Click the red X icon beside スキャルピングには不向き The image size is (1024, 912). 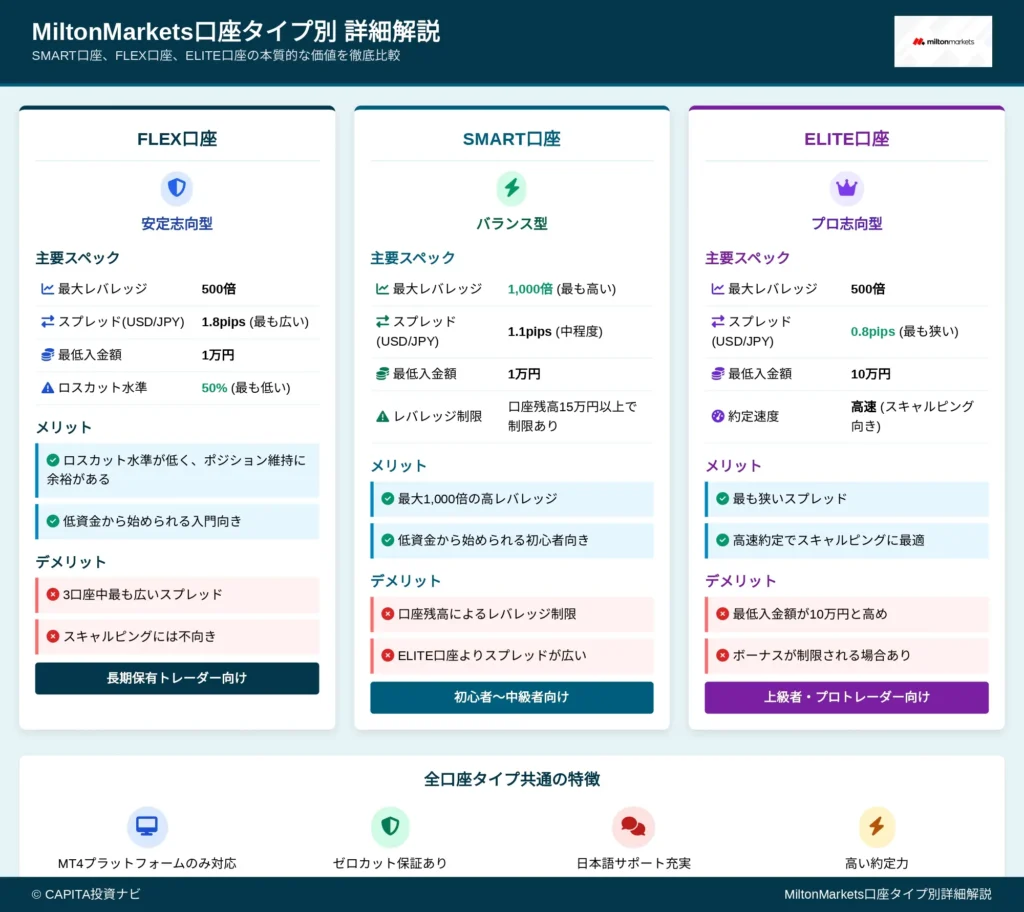[x=53, y=636]
